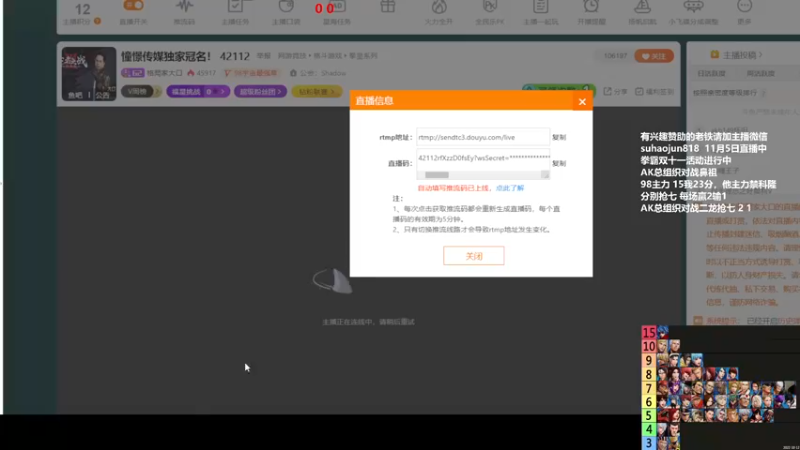
Task: Click the 拳皇系列 category breadcrumb
Action: (x=363, y=56)
